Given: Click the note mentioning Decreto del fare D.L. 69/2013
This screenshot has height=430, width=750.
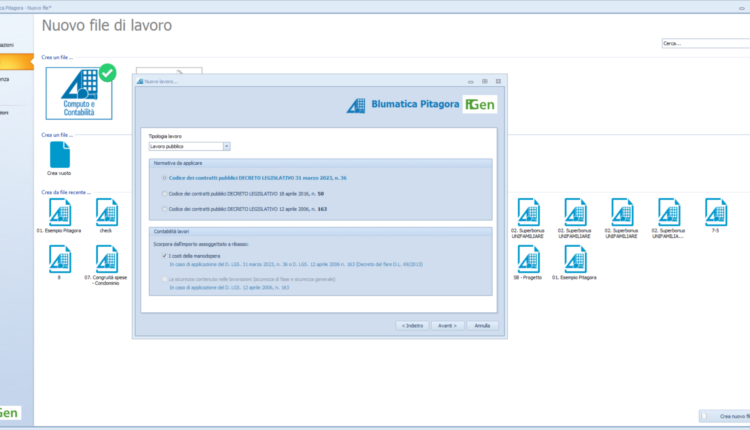Looking at the screenshot, I should click(296, 264).
